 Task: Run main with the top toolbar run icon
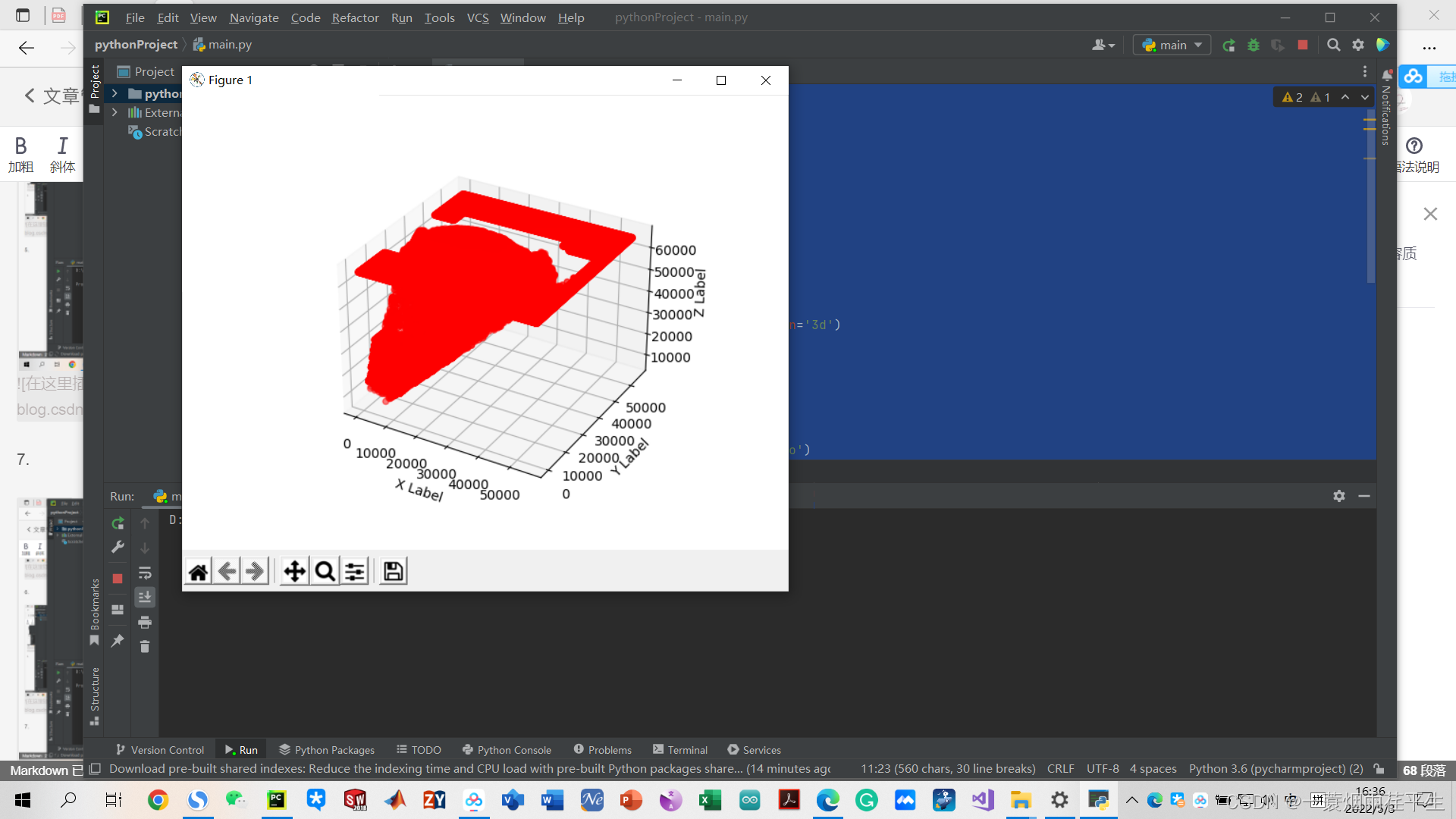pyautogui.click(x=1228, y=45)
